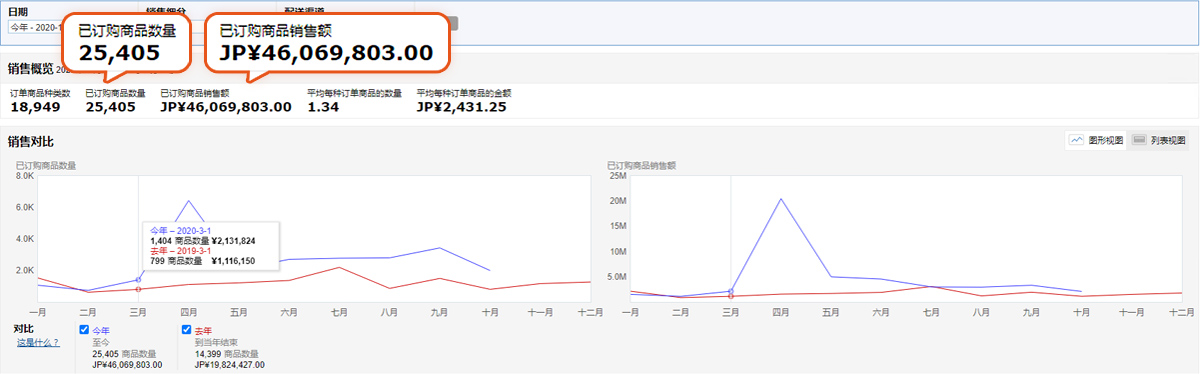Screen dimensions: 1200x374
Task: Select blue April peak on 已订购商品数量 chart
Action: (188, 201)
